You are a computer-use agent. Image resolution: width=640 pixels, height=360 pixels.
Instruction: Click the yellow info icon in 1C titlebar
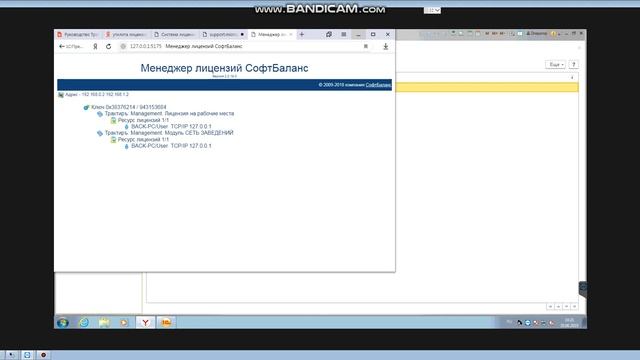pyautogui.click(x=553, y=34)
